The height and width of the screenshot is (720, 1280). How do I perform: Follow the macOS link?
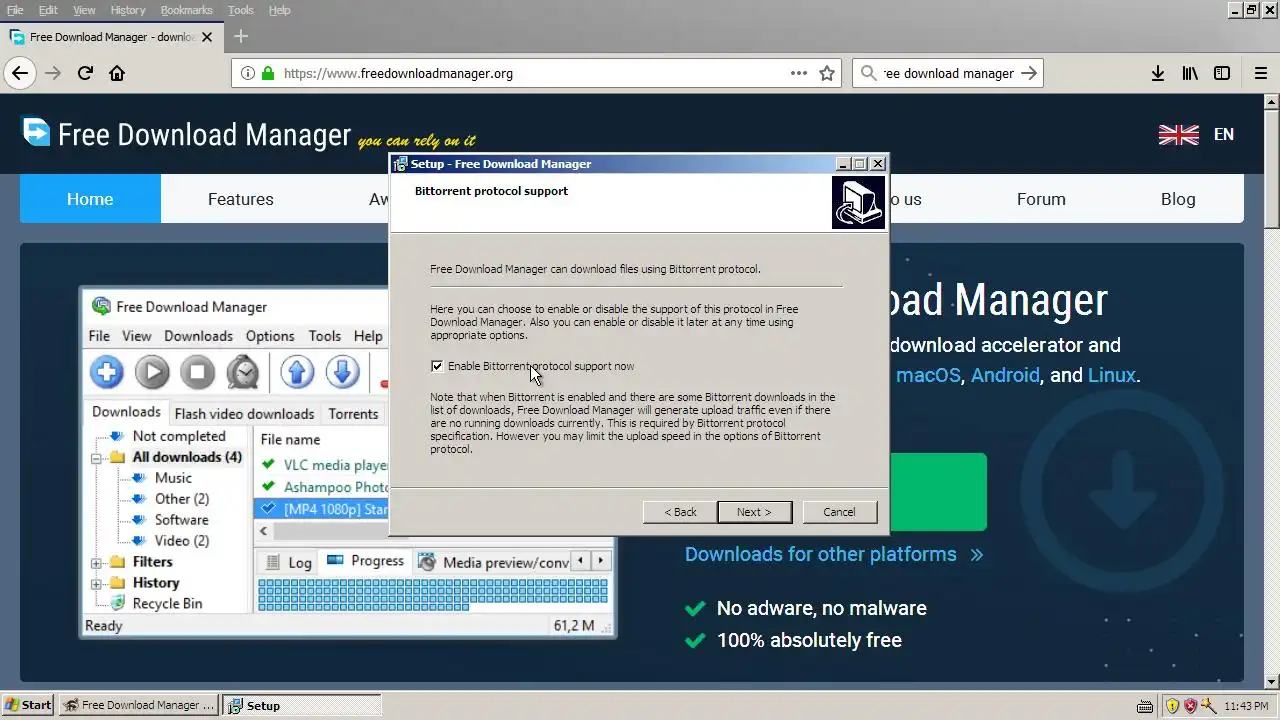coord(928,376)
